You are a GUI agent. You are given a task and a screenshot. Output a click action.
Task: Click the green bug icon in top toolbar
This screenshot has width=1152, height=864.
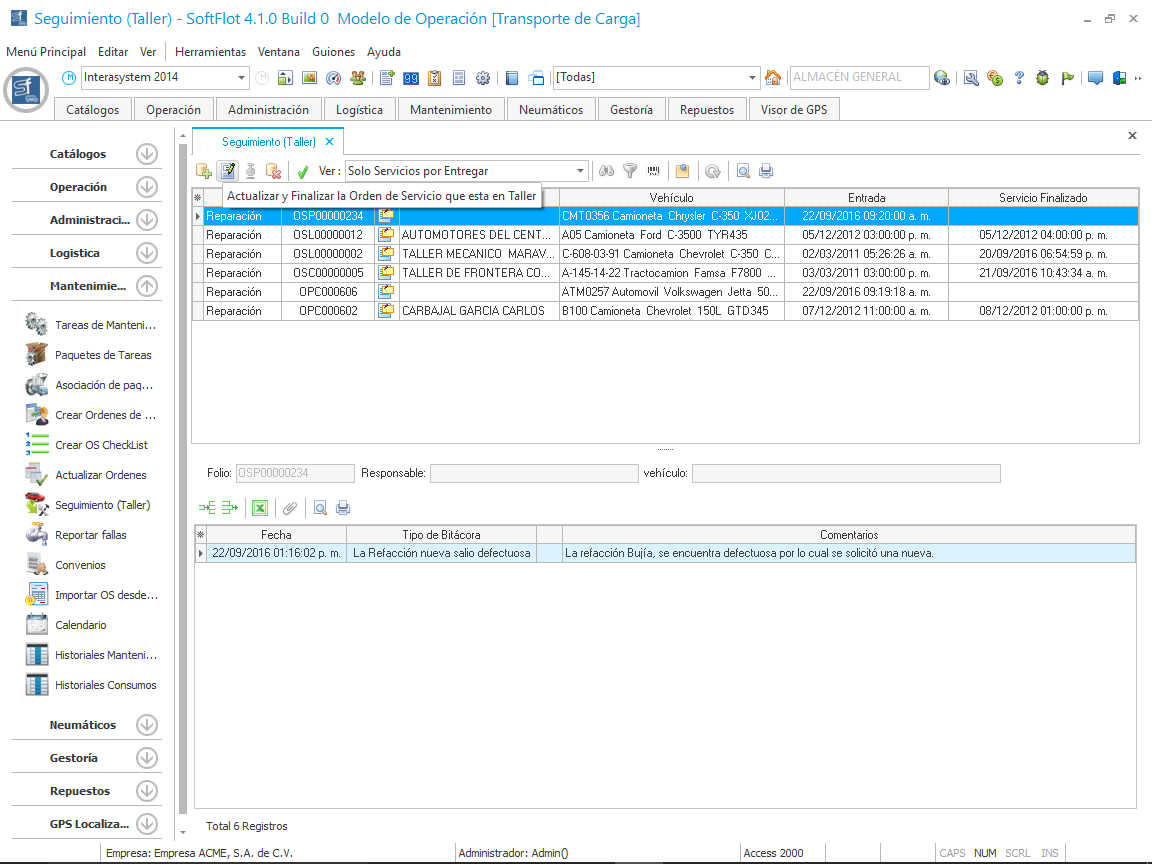[x=1042, y=78]
